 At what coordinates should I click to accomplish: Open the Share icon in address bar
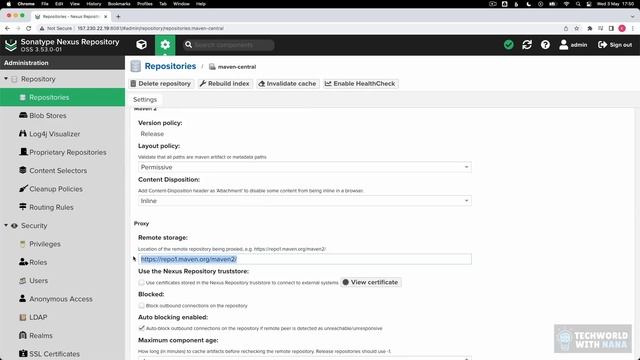tap(566, 28)
